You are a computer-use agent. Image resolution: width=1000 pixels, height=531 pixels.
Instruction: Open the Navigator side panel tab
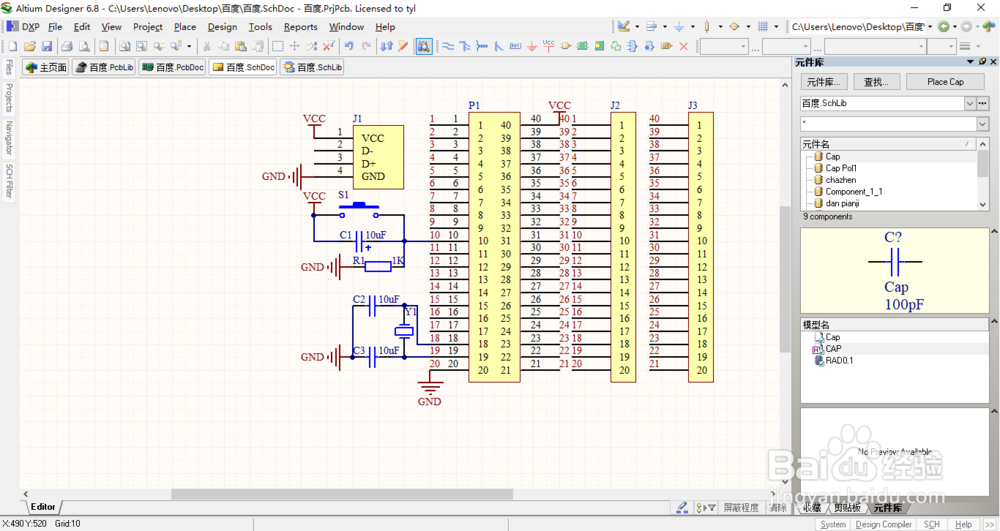click(8, 138)
